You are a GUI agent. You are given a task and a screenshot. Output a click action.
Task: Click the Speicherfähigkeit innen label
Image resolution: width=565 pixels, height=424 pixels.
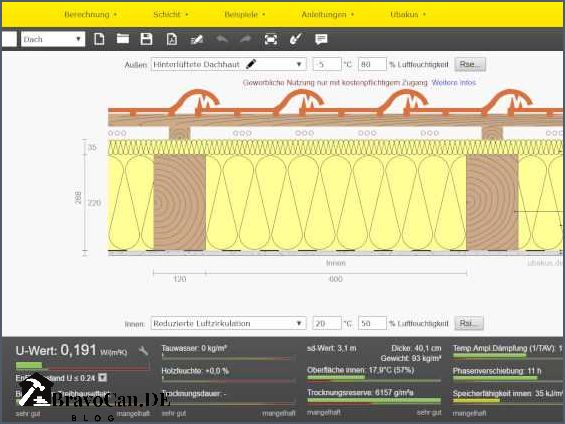[x=508, y=393]
